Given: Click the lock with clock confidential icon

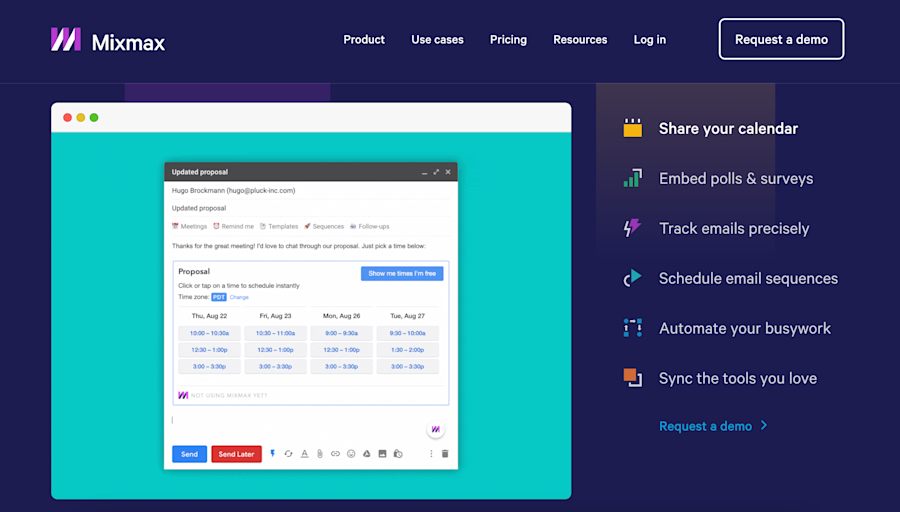Looking at the screenshot, I should pyautogui.click(x=398, y=453).
